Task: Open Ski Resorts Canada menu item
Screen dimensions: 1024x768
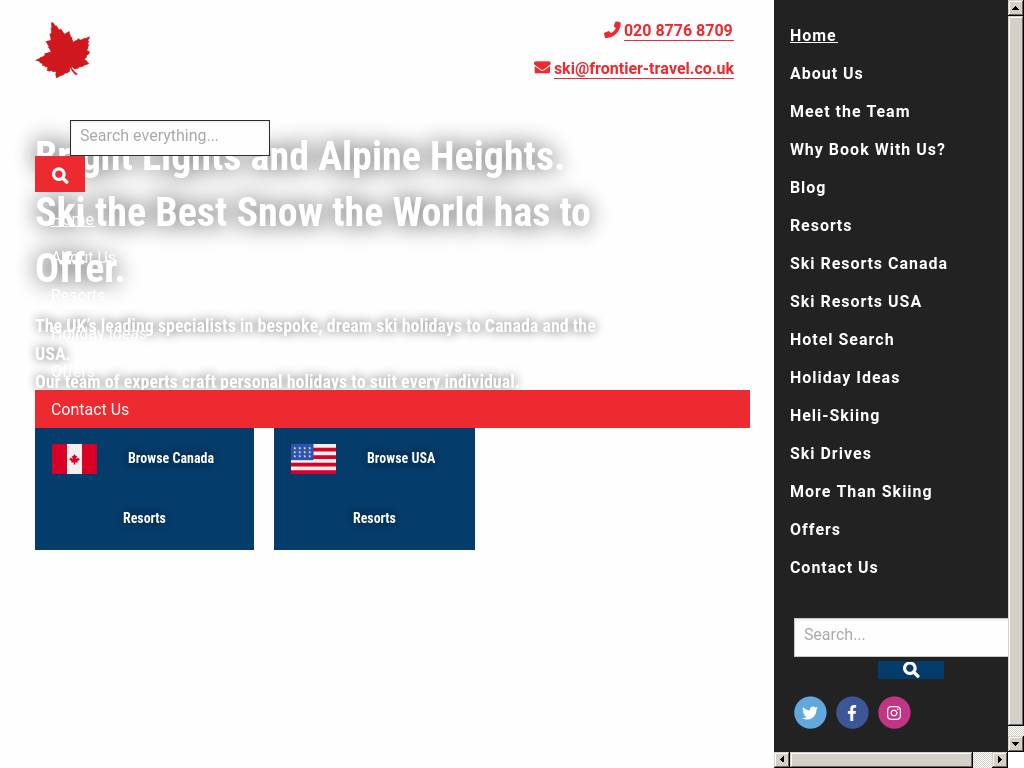Action: (868, 264)
